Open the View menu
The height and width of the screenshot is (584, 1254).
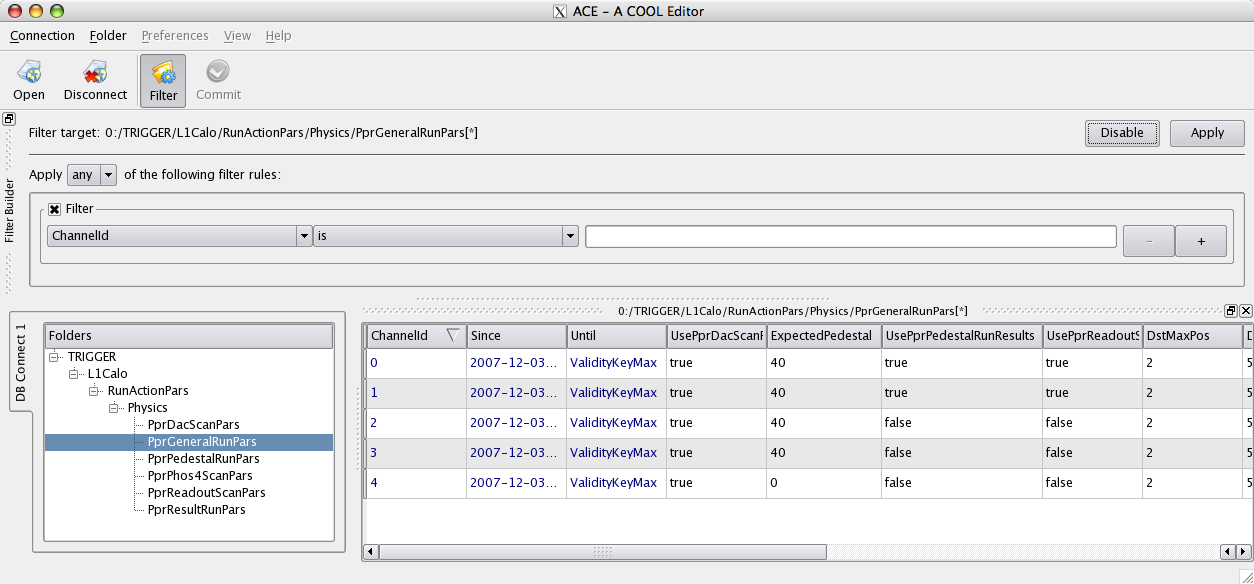pos(237,36)
